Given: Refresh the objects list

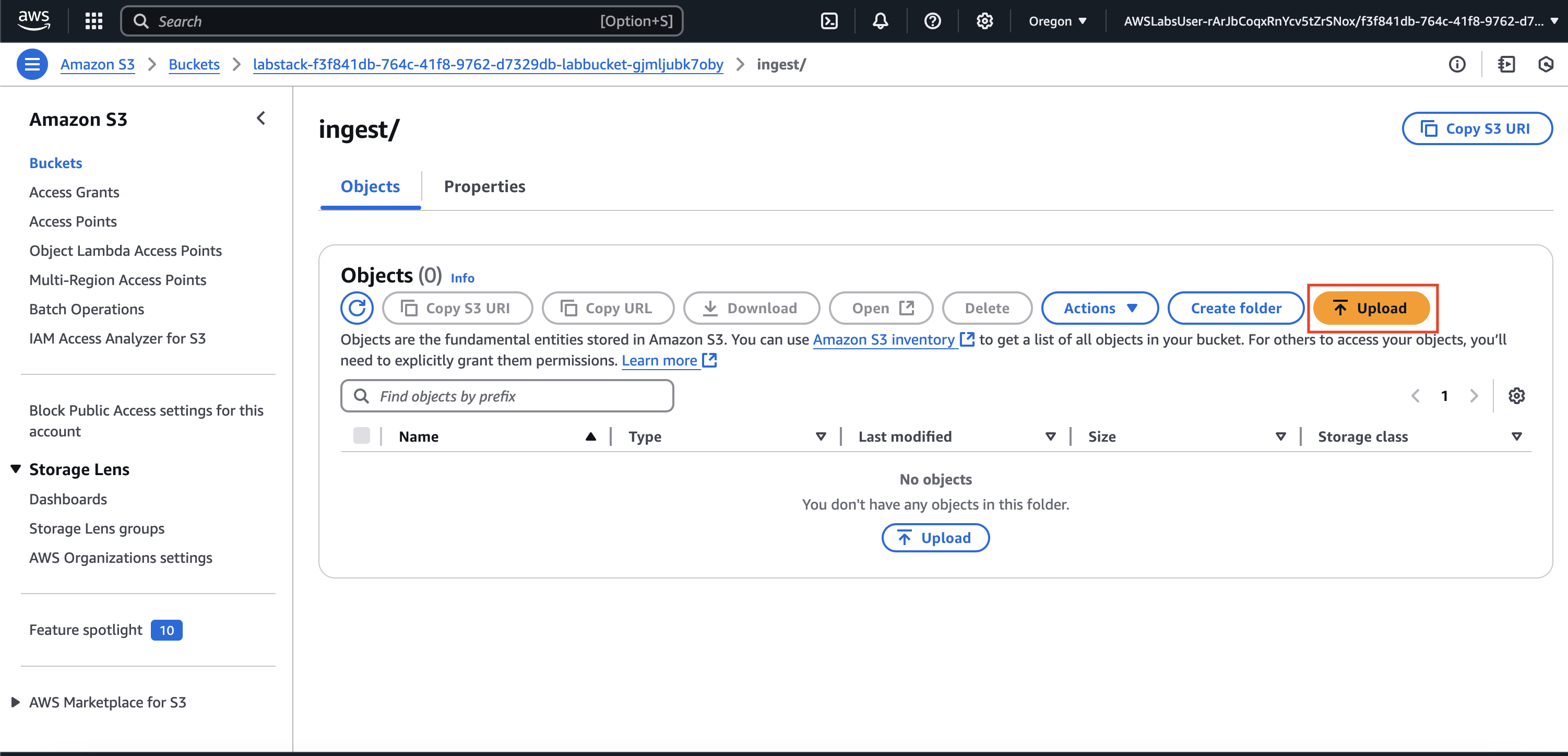Looking at the screenshot, I should [x=357, y=308].
